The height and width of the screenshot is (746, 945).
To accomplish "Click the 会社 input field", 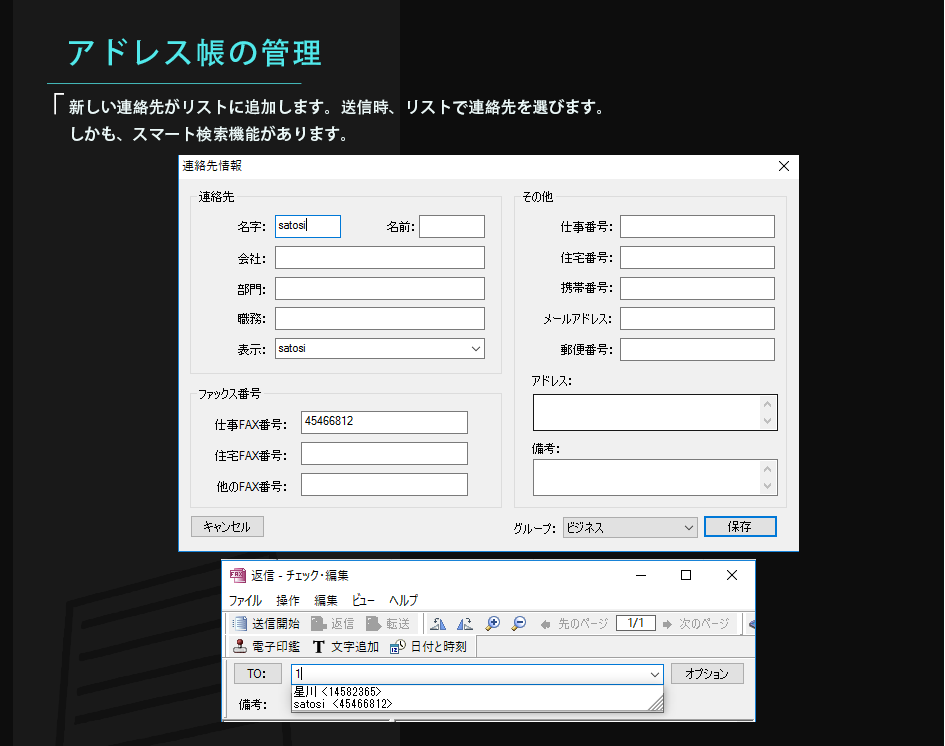I will [x=380, y=257].
